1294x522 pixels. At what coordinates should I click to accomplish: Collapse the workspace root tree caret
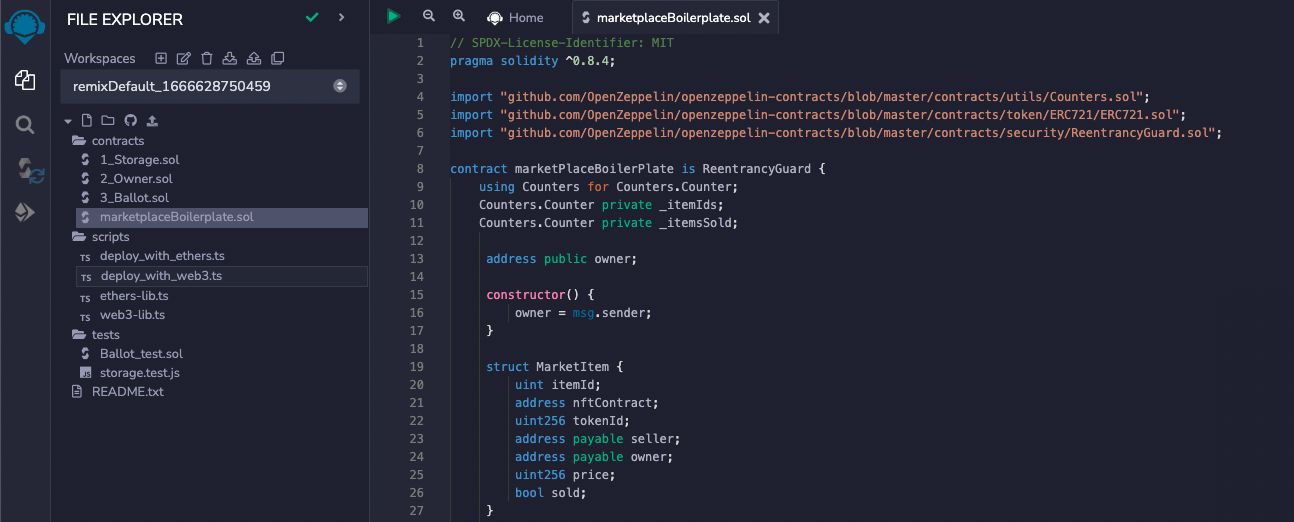[68, 121]
